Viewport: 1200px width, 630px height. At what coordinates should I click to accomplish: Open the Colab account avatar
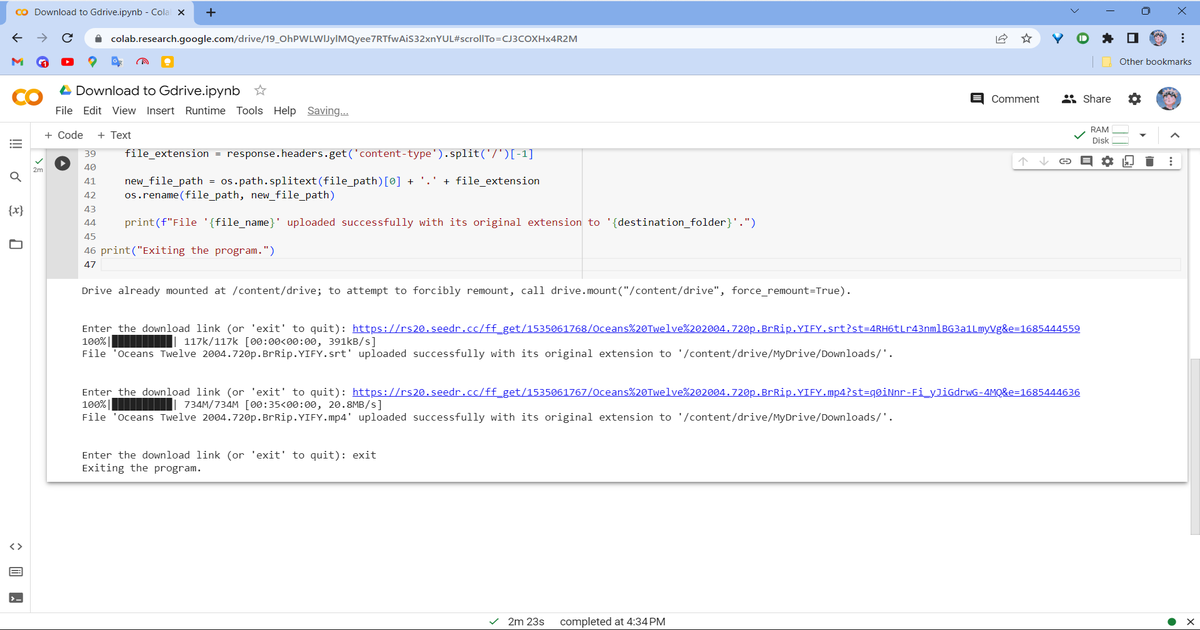pyautogui.click(x=1169, y=98)
